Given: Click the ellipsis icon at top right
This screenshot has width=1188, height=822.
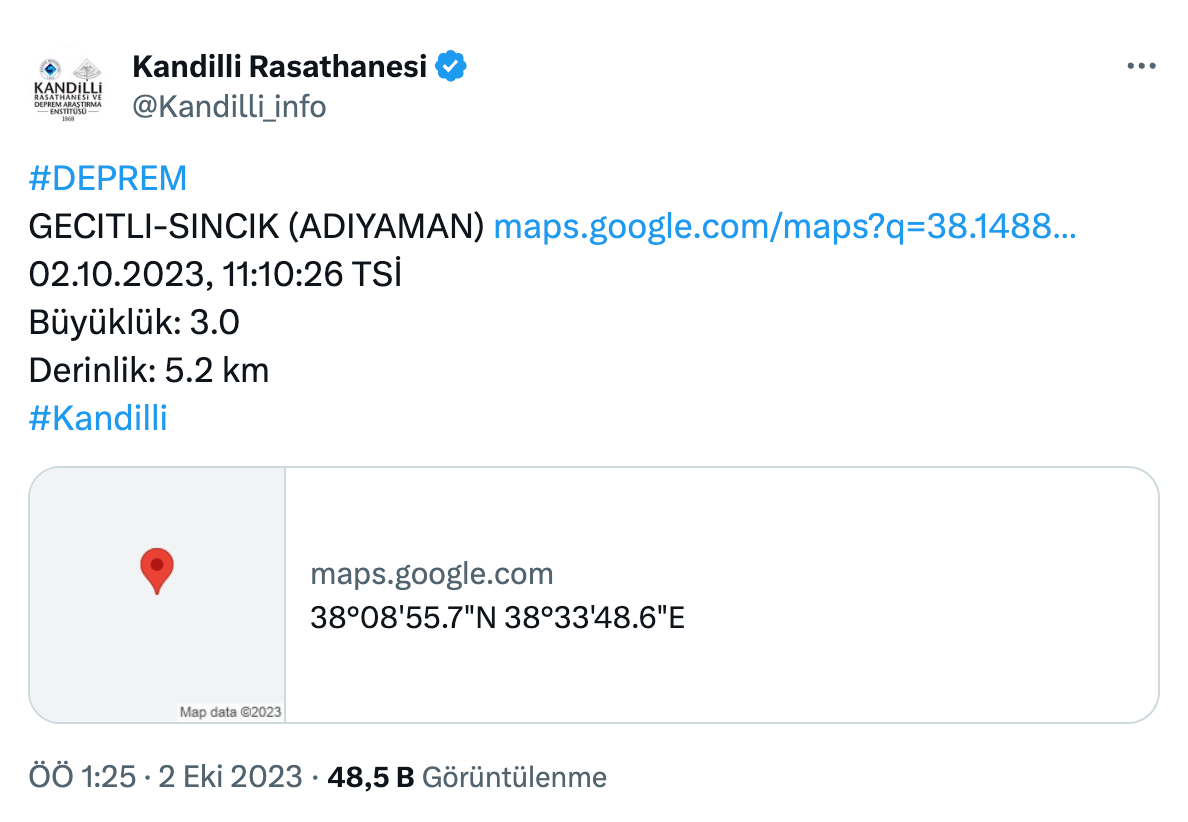Looking at the screenshot, I should (1140, 65).
